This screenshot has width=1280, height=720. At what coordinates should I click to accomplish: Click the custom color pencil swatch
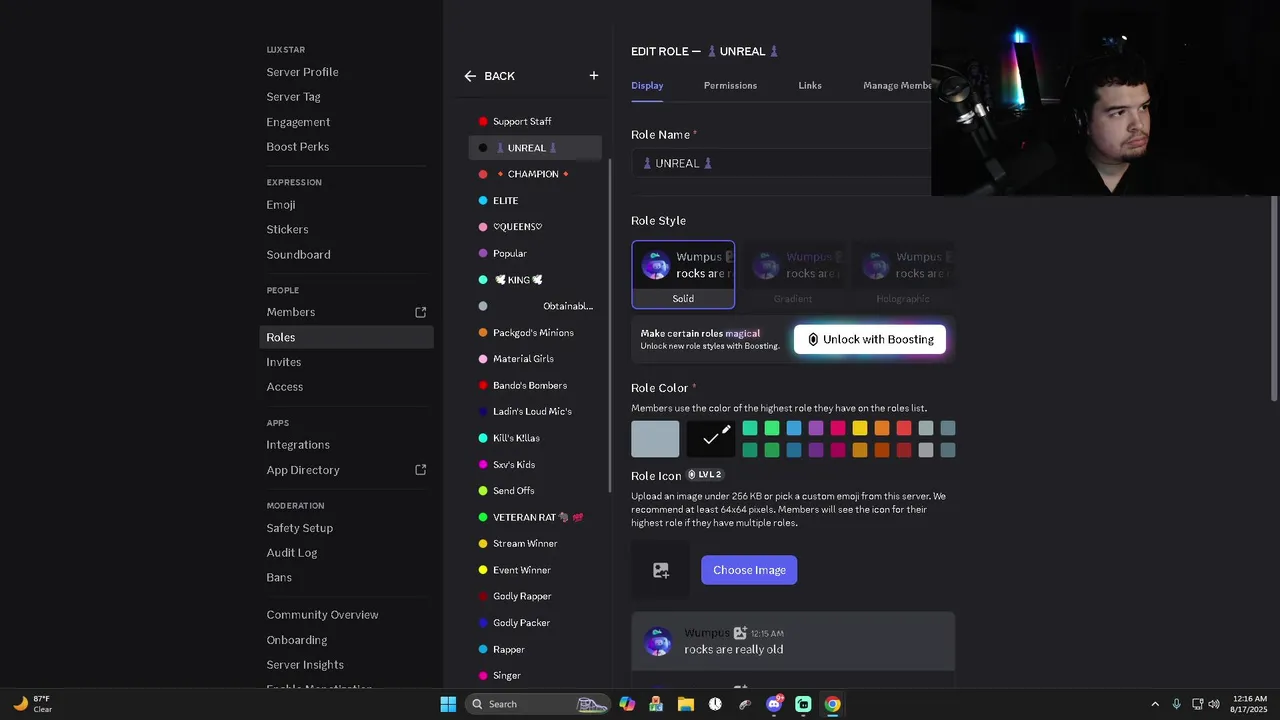(x=711, y=438)
